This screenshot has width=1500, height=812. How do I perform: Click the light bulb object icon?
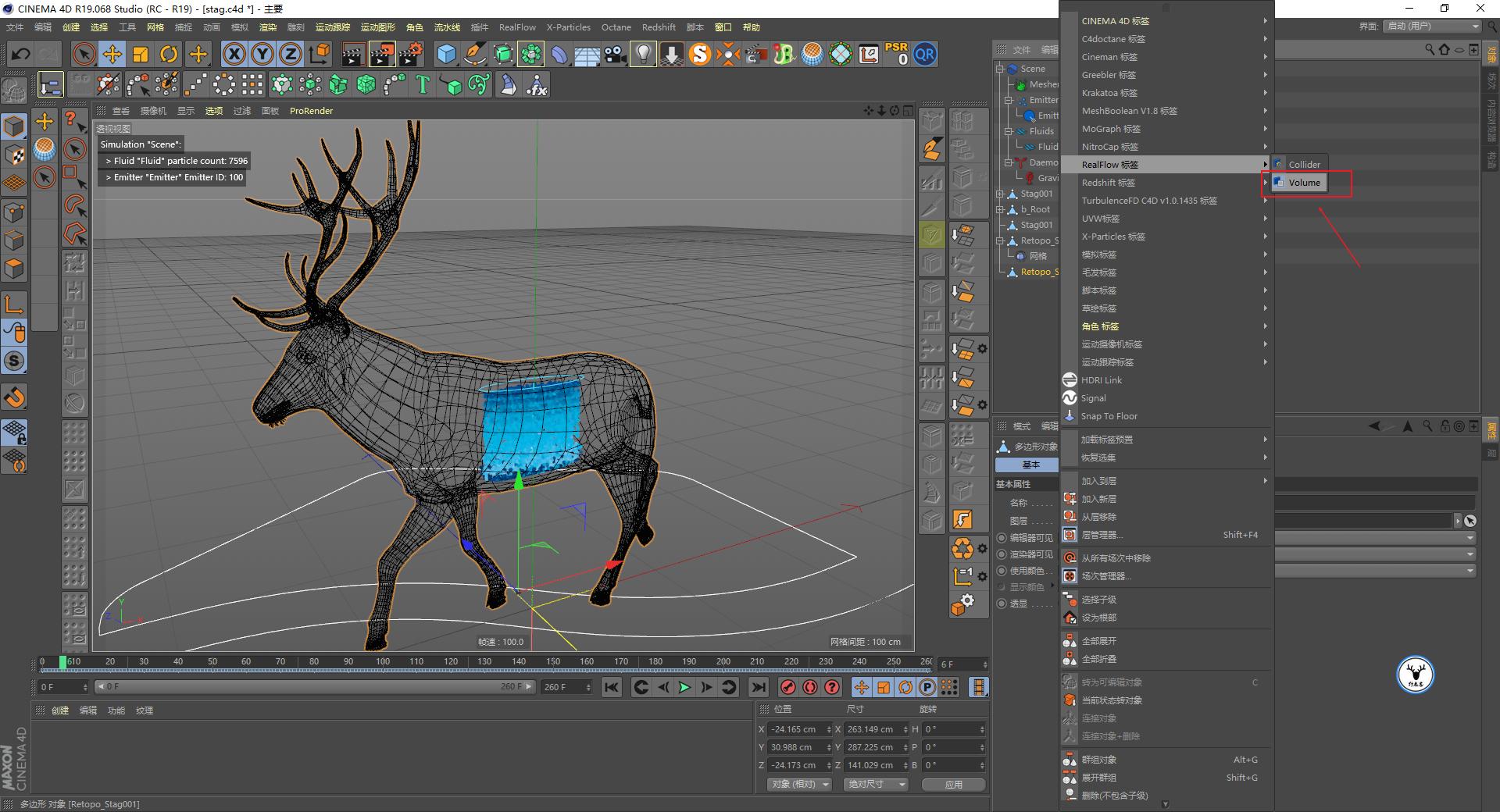(642, 54)
